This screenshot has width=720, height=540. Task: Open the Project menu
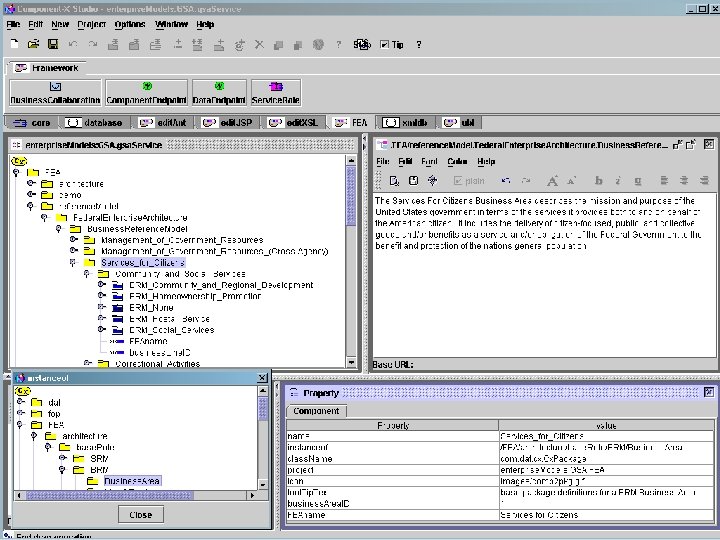point(91,24)
